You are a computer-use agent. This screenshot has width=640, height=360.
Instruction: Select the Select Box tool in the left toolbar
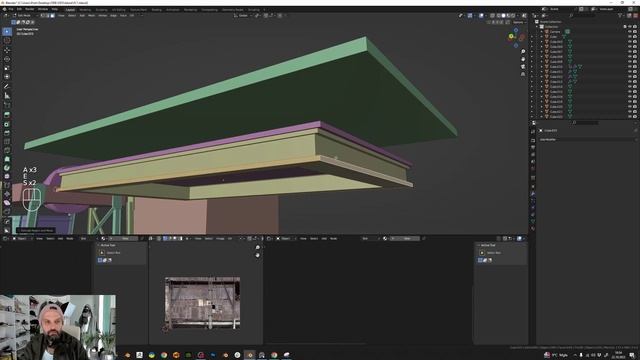coord(7,31)
